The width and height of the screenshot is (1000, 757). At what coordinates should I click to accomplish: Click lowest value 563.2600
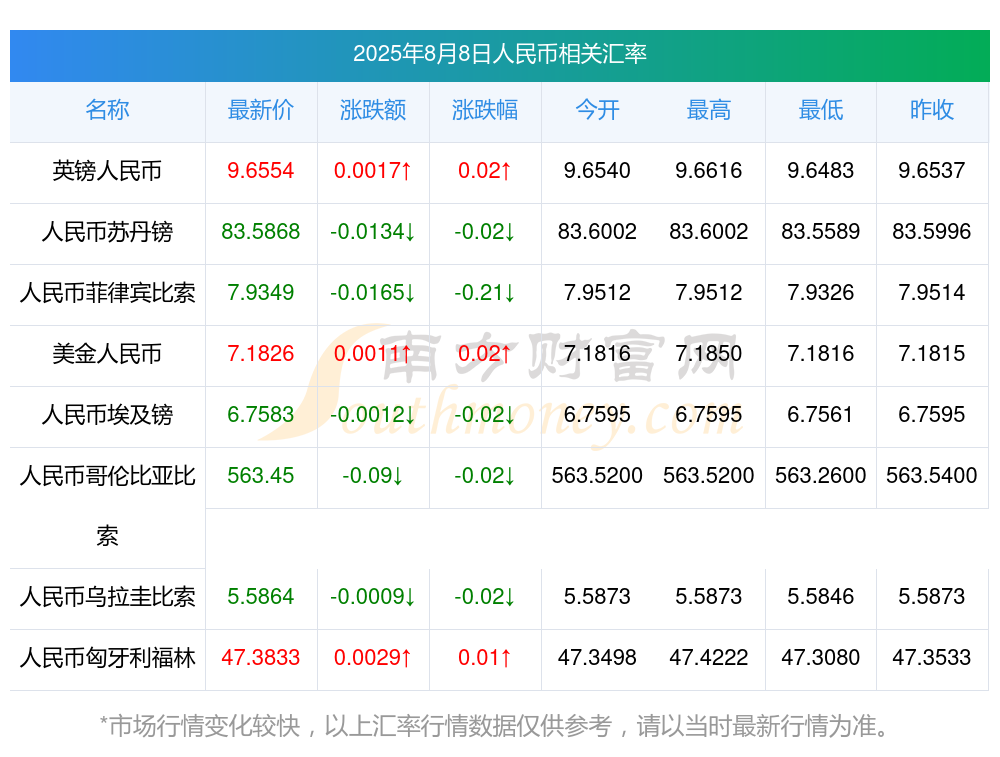pos(821,475)
